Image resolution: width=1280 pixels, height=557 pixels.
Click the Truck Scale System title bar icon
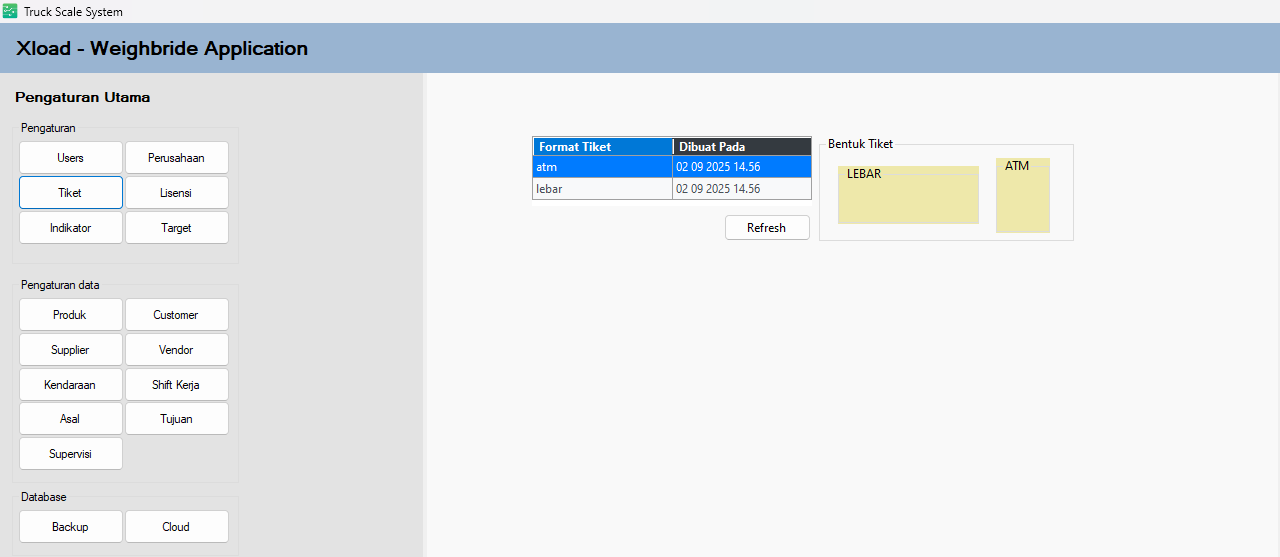click(10, 11)
